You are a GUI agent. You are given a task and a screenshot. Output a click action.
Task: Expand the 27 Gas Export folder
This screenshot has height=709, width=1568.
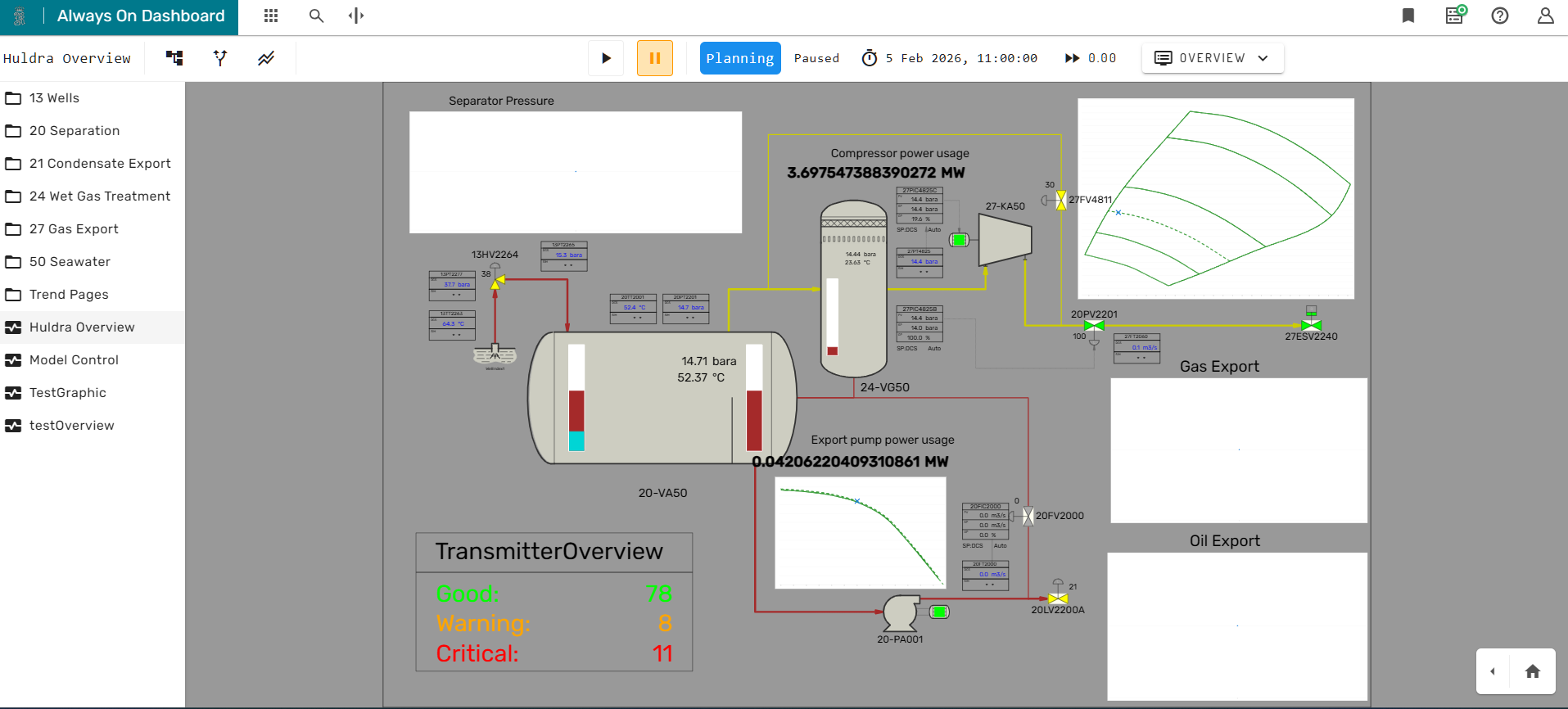[x=74, y=229]
